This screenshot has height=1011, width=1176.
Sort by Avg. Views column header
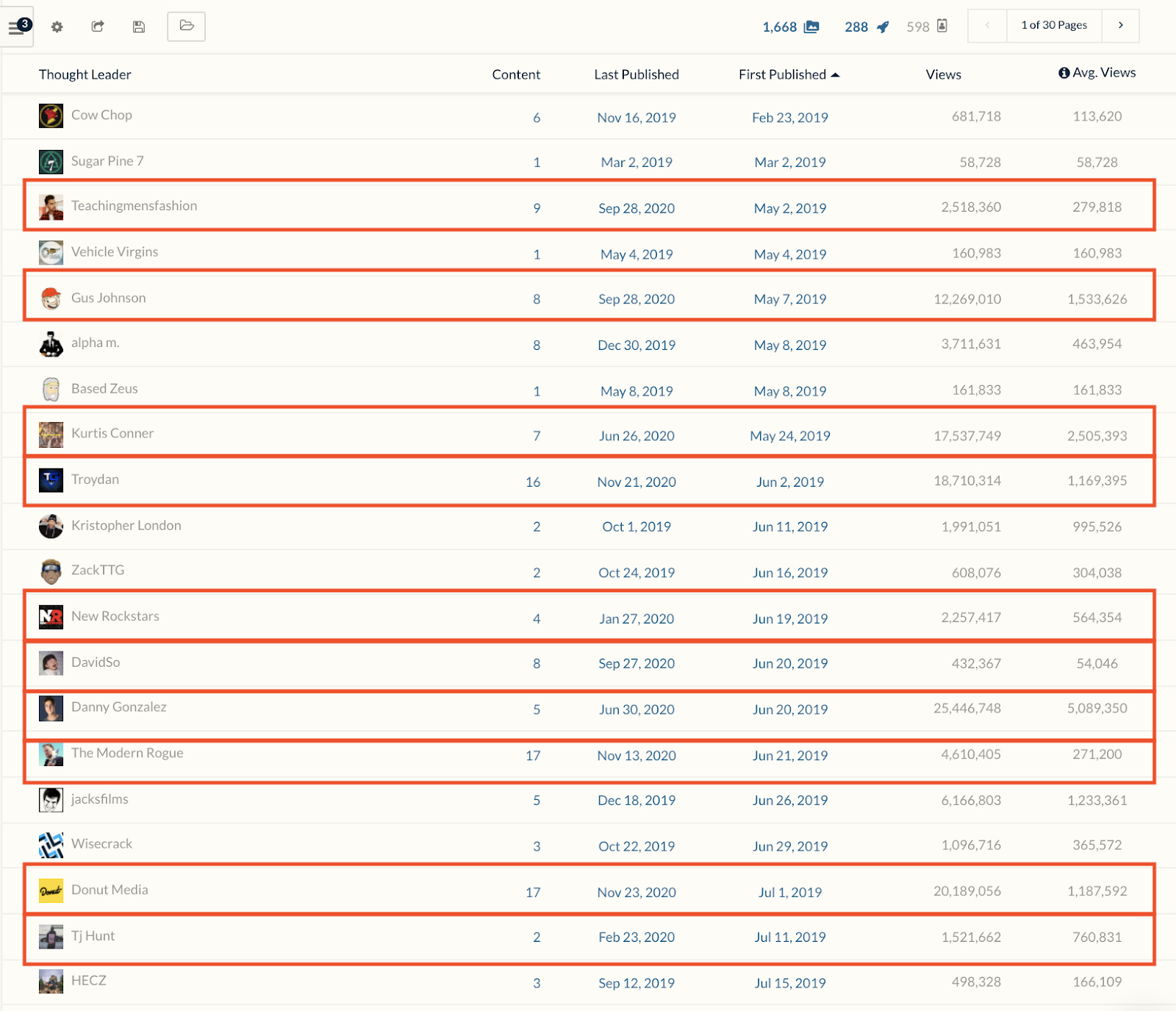pos(1104,73)
